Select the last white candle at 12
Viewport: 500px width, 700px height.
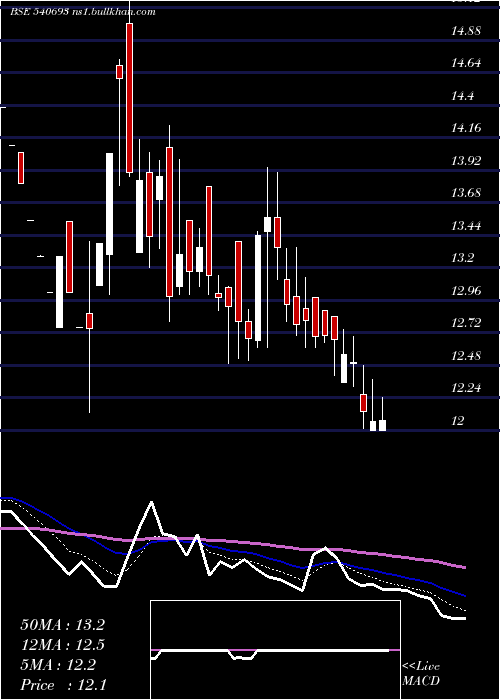click(x=383, y=425)
